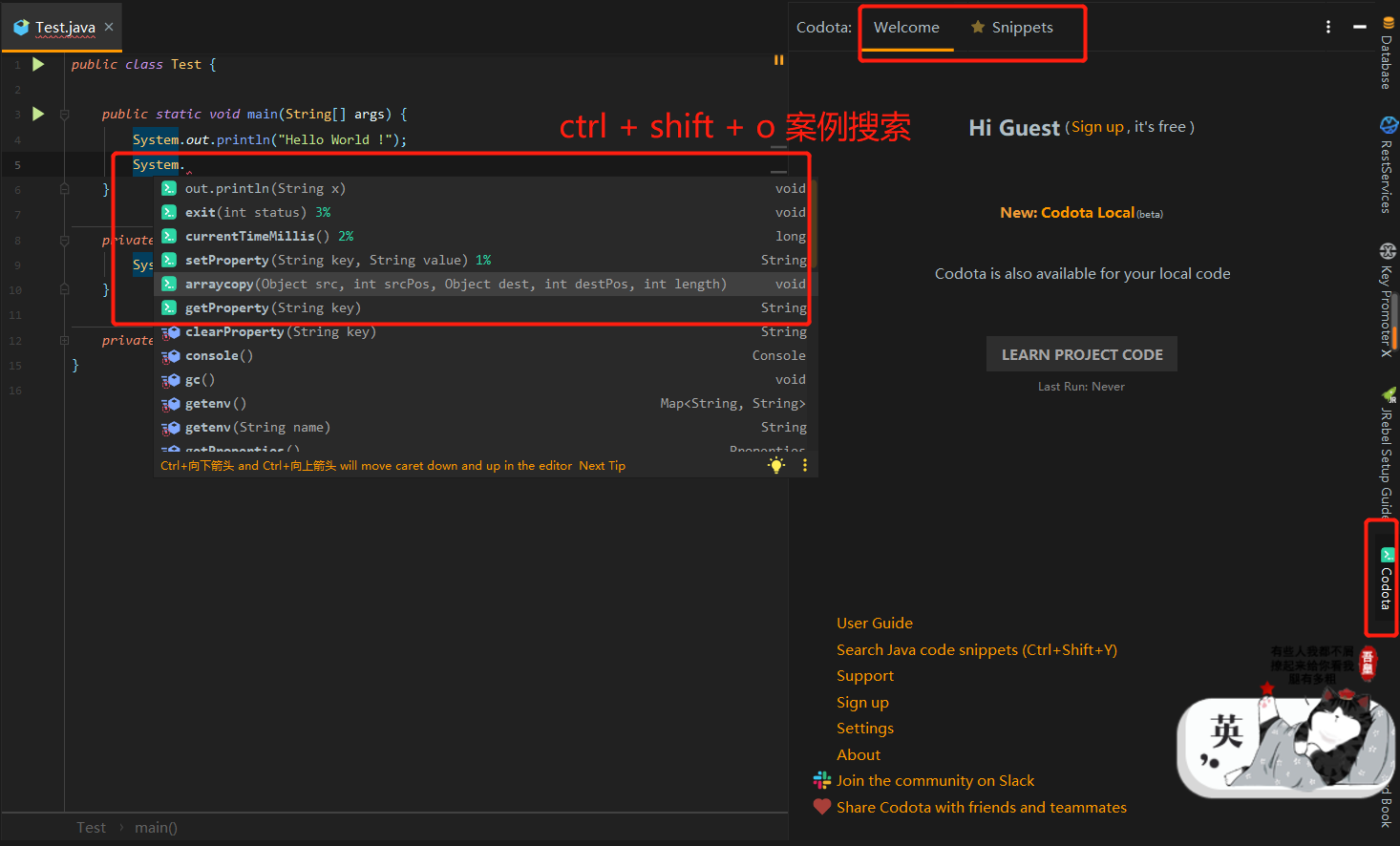Open the RestServices tool window
Image resolution: width=1400 pixels, height=846 pixels.
pyautogui.click(x=1388, y=164)
